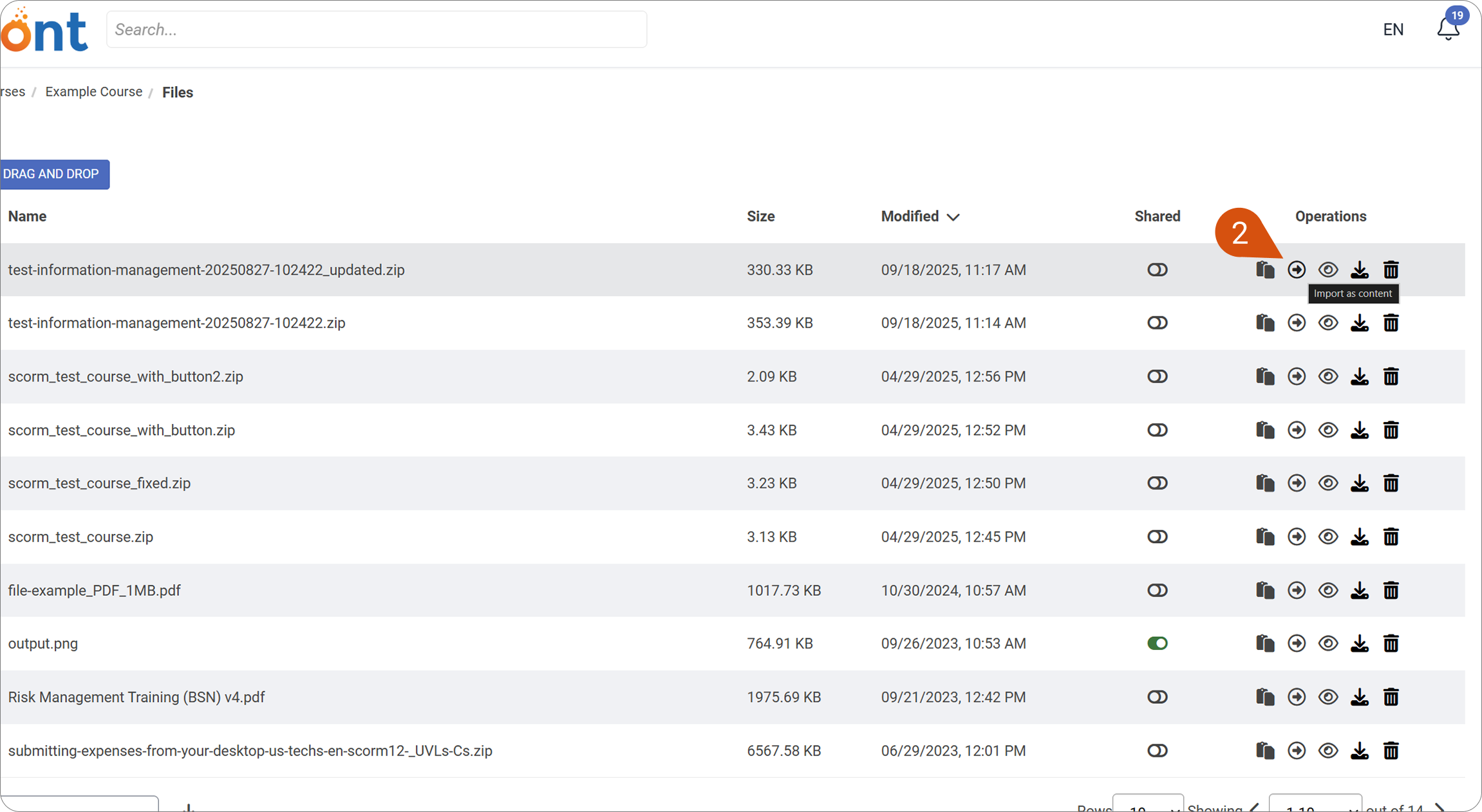
Task: Disable sharing for output.png
Action: click(x=1157, y=643)
